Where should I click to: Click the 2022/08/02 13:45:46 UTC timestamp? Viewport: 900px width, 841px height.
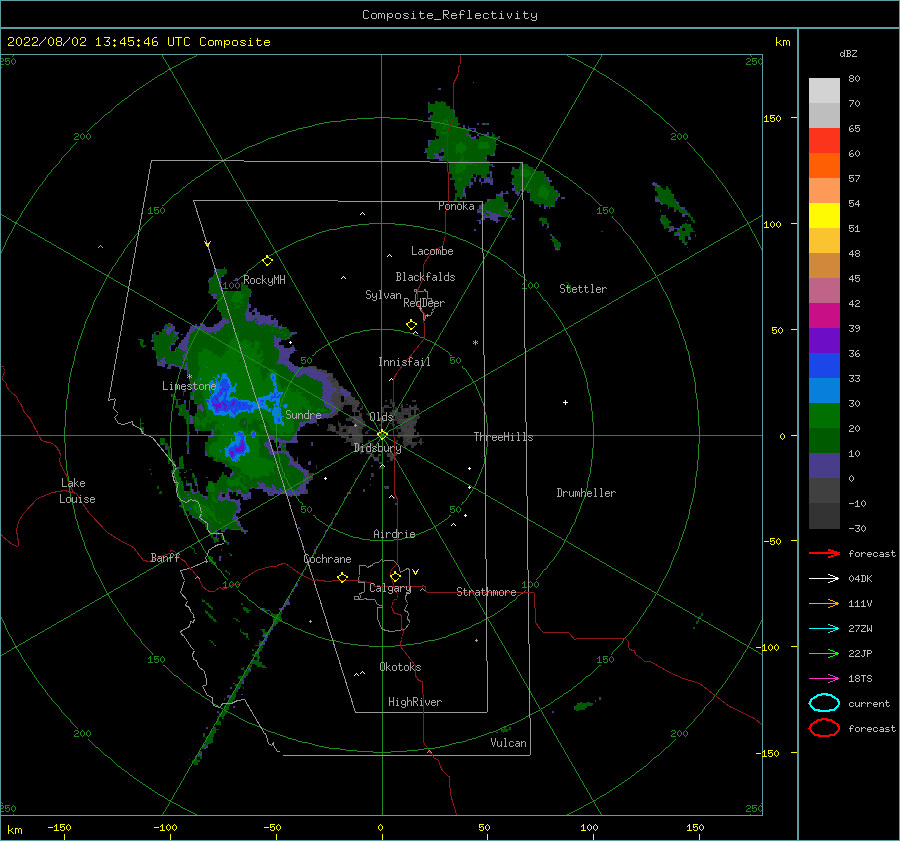138,42
